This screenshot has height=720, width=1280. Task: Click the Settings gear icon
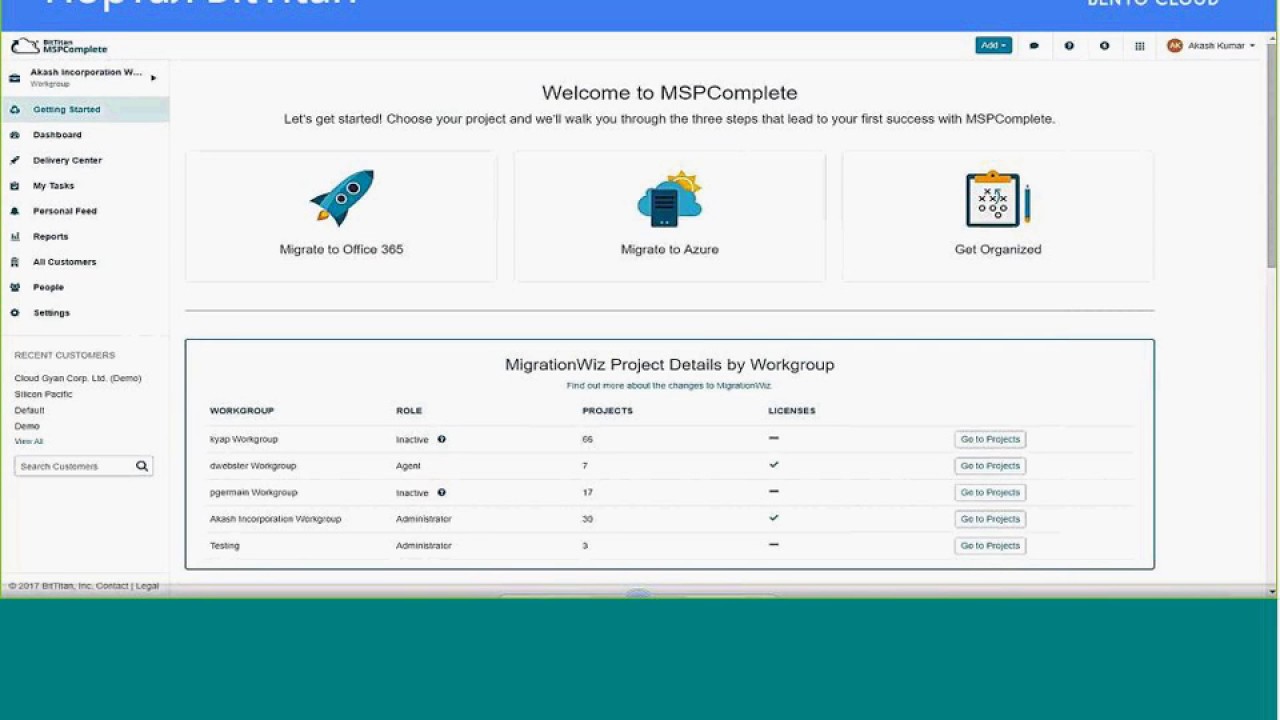tap(14, 313)
